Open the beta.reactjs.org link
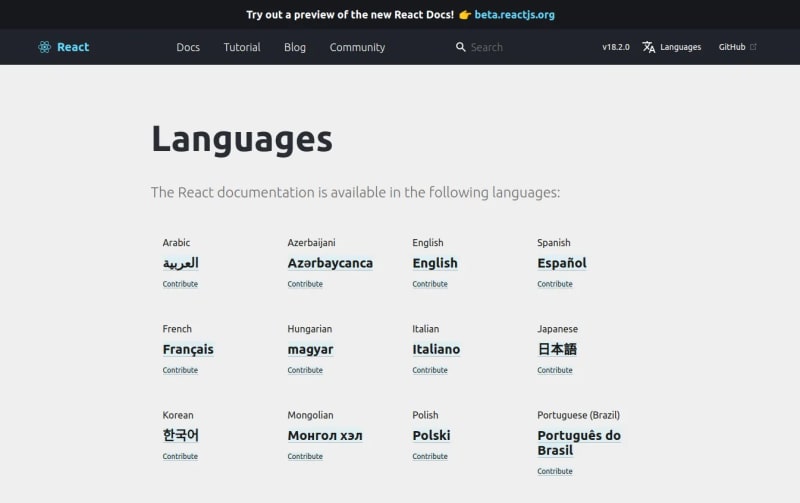This screenshot has height=503, width=800. tap(514, 15)
